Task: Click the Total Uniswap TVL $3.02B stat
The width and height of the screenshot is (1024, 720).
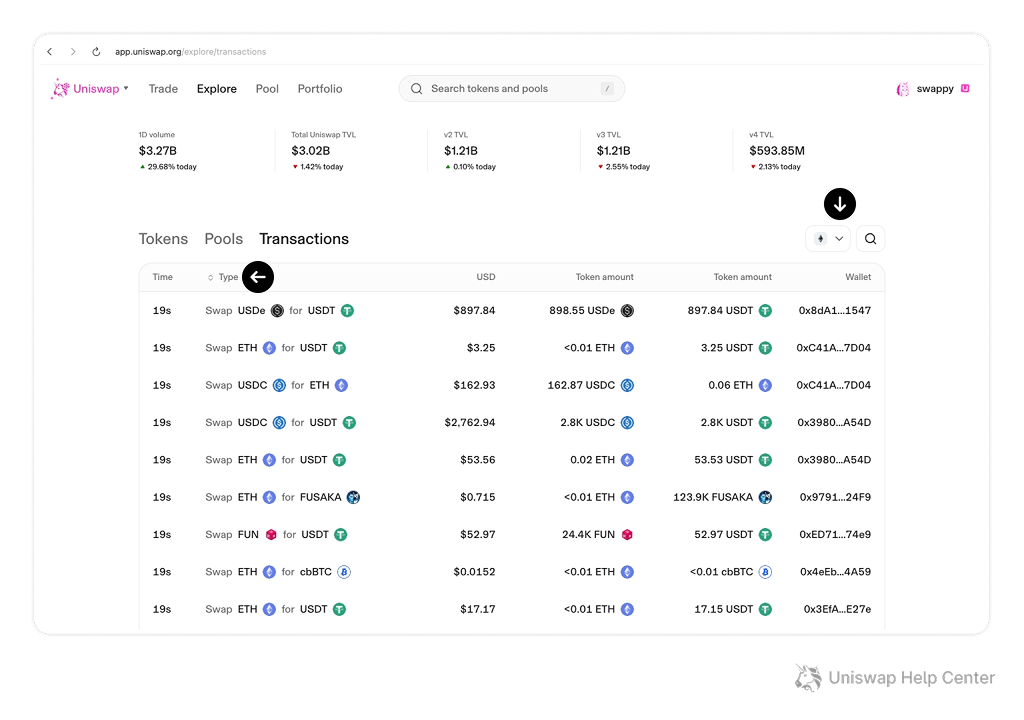Action: 324,150
